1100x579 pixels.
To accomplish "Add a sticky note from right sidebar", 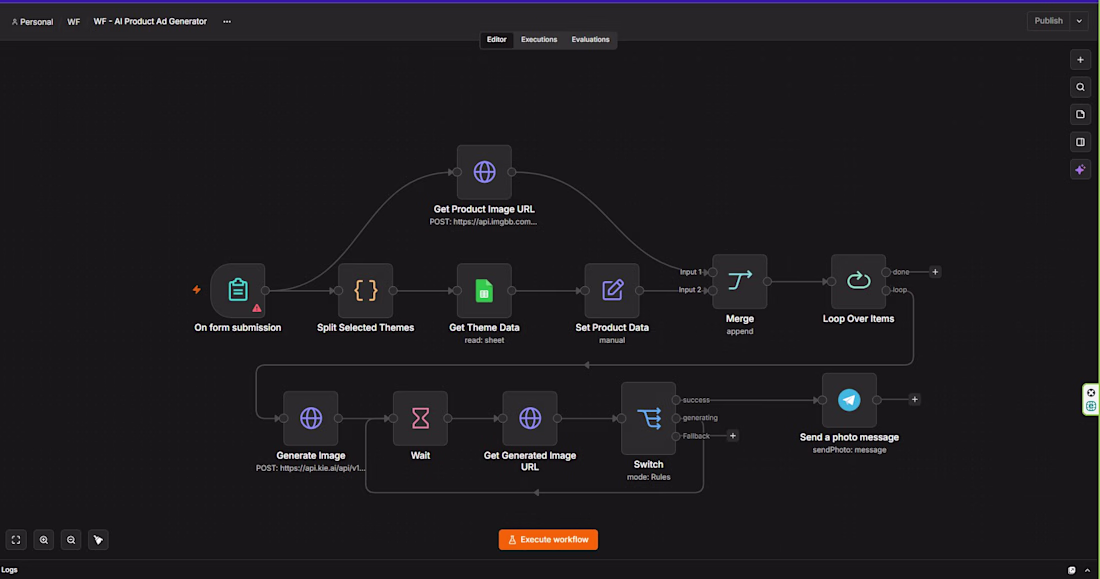I will [1080, 114].
